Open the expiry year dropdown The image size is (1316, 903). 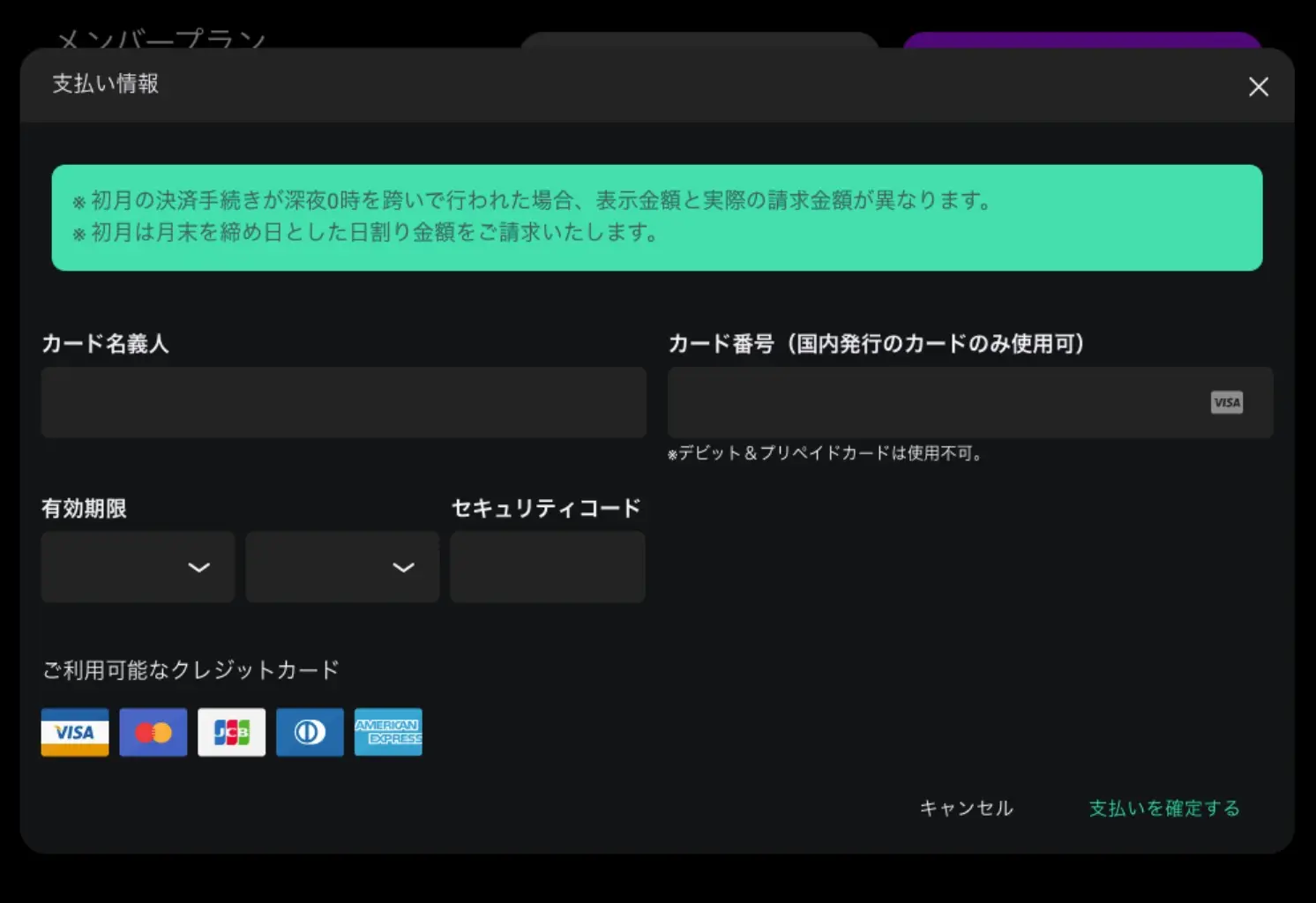(x=342, y=567)
